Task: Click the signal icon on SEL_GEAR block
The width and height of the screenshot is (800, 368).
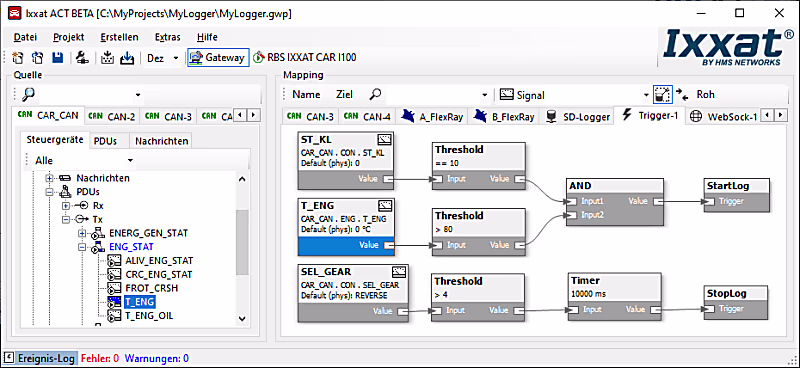Action: coord(399,271)
